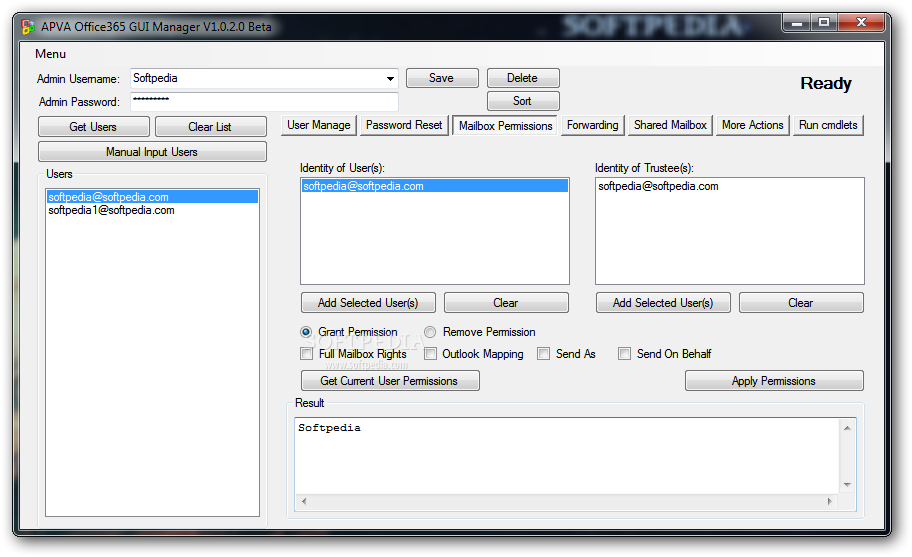Click the Result box scroll down arrow
Image resolution: width=912 pixels, height=557 pixels.
[x=847, y=485]
